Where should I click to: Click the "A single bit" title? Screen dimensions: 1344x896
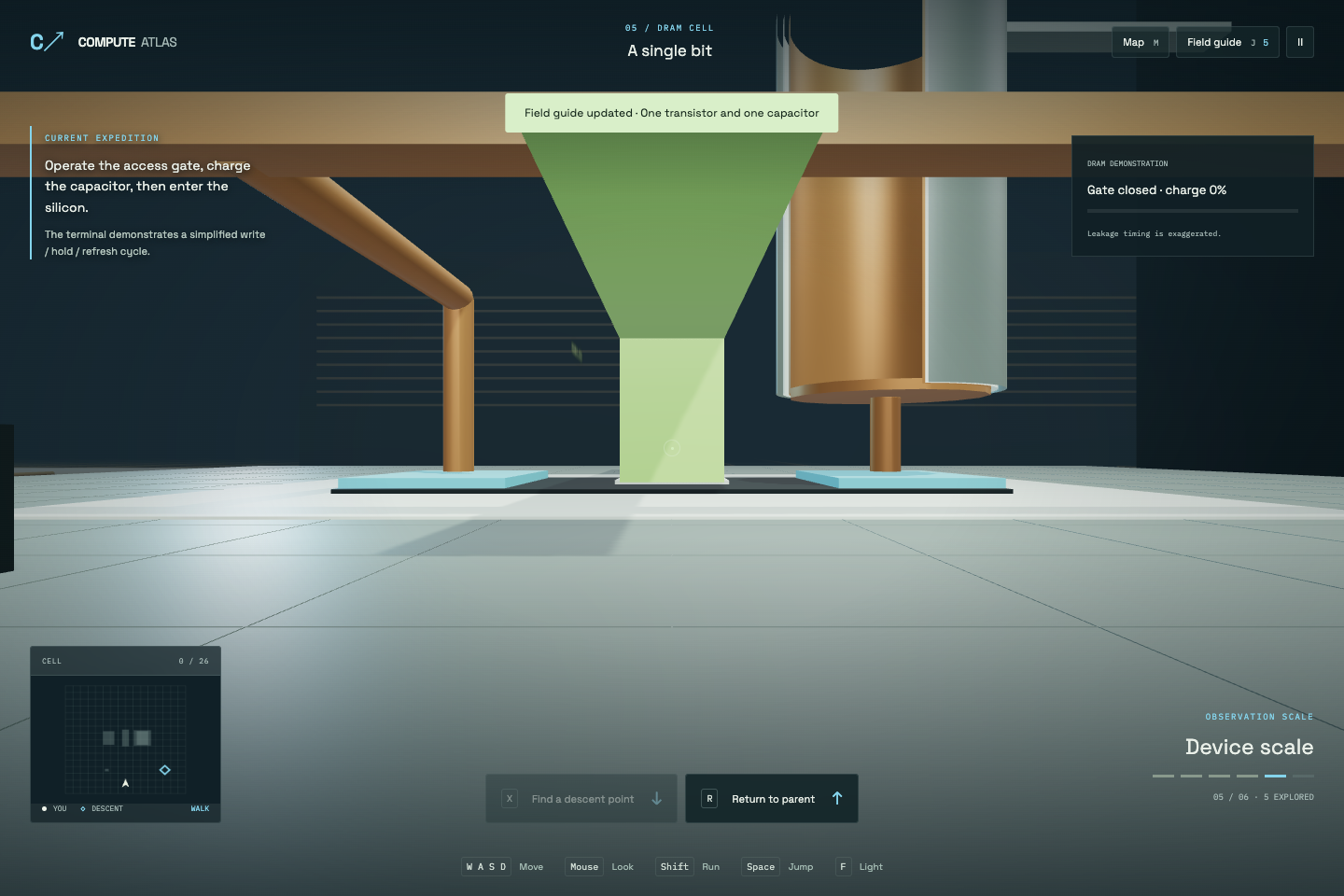(670, 51)
